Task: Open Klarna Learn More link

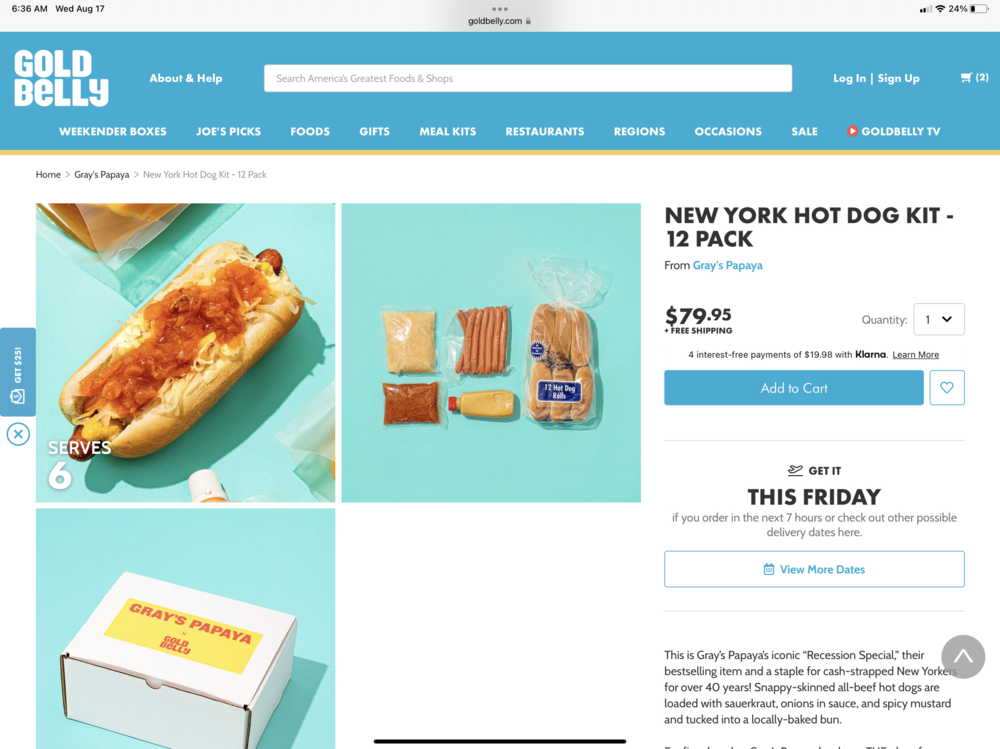Action: coord(915,355)
